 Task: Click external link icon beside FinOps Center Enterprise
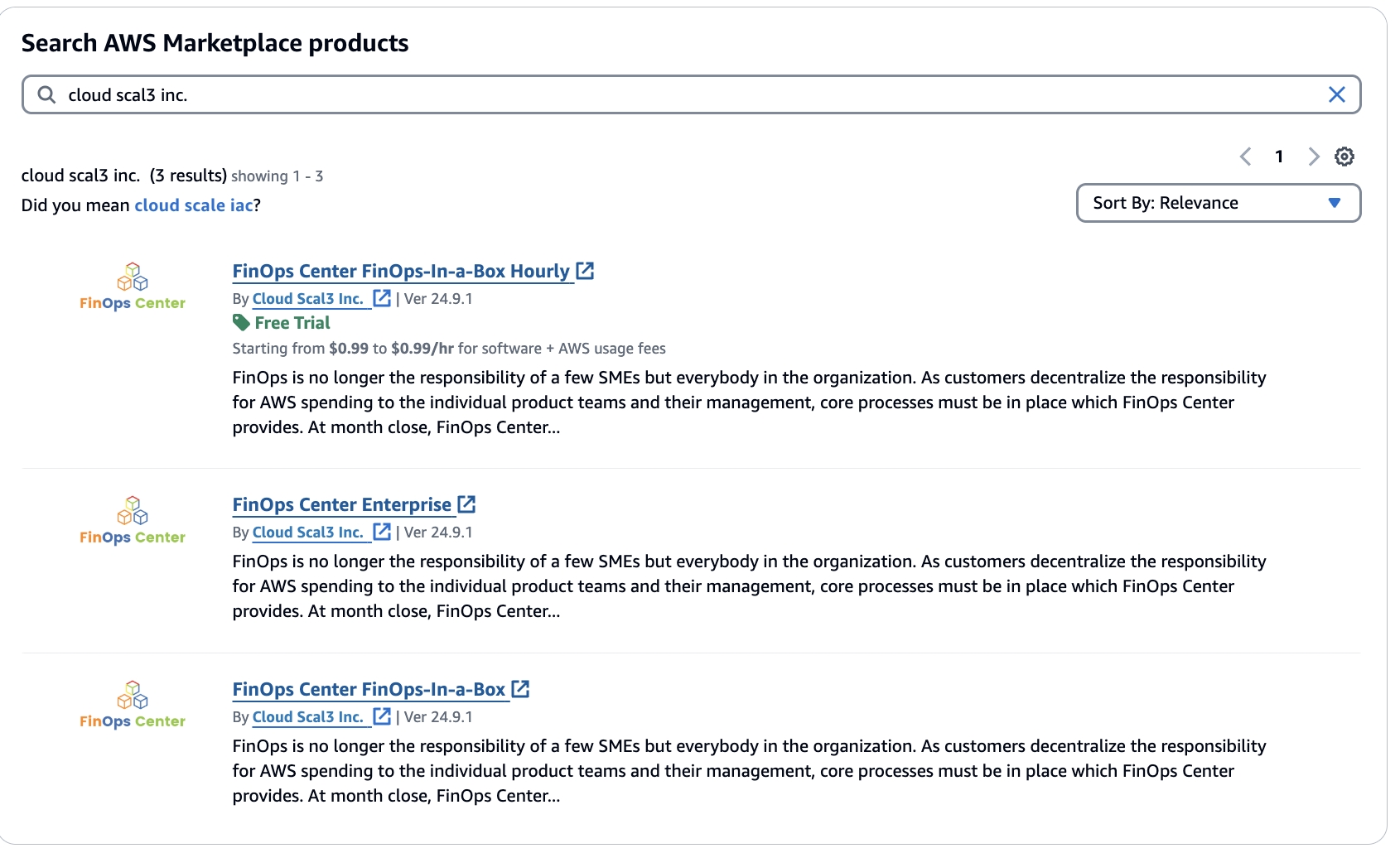[x=467, y=504]
